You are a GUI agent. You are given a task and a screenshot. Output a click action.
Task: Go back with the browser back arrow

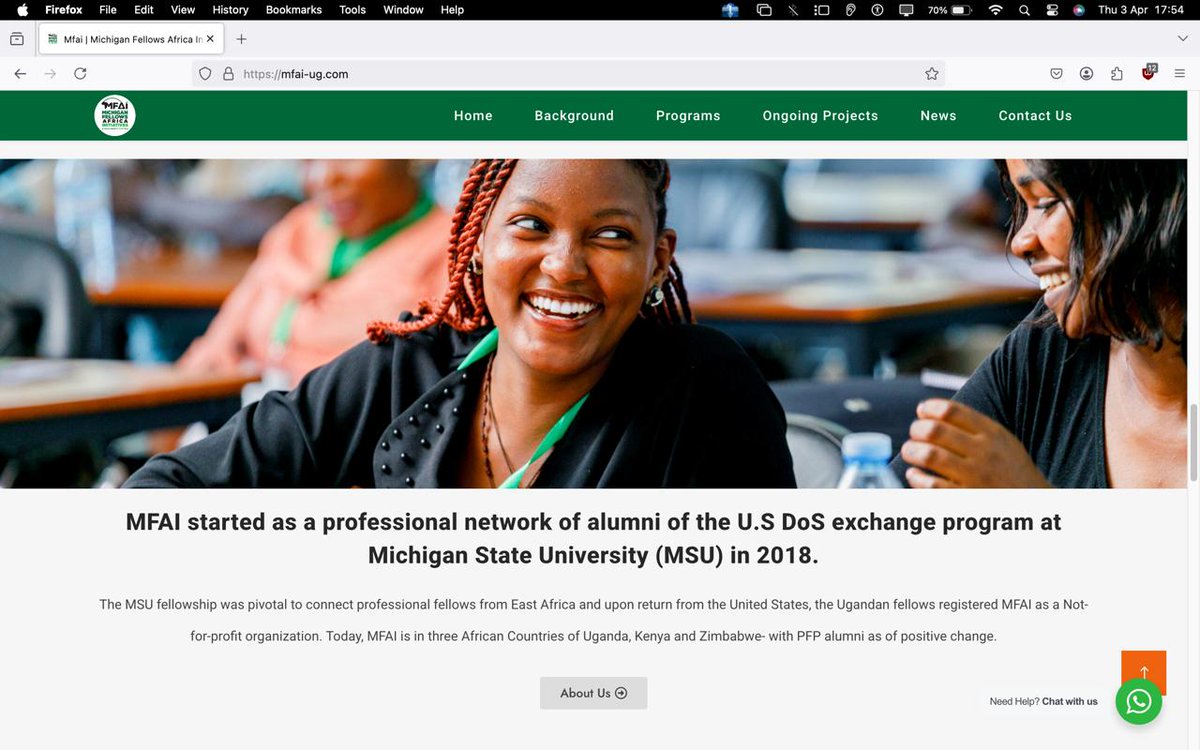pos(20,74)
